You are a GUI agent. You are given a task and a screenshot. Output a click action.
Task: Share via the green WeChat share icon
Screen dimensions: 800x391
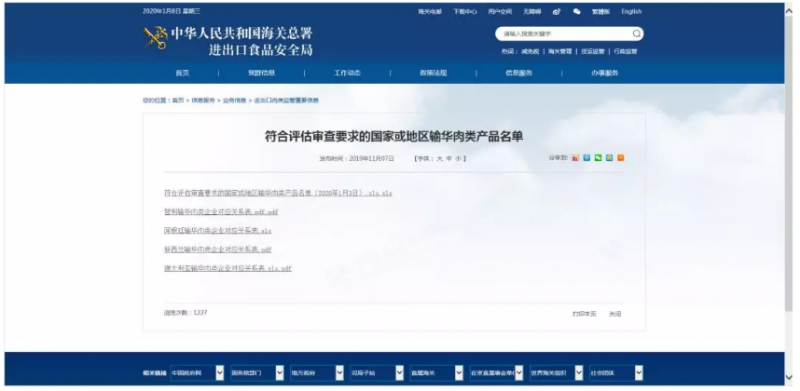pos(598,158)
